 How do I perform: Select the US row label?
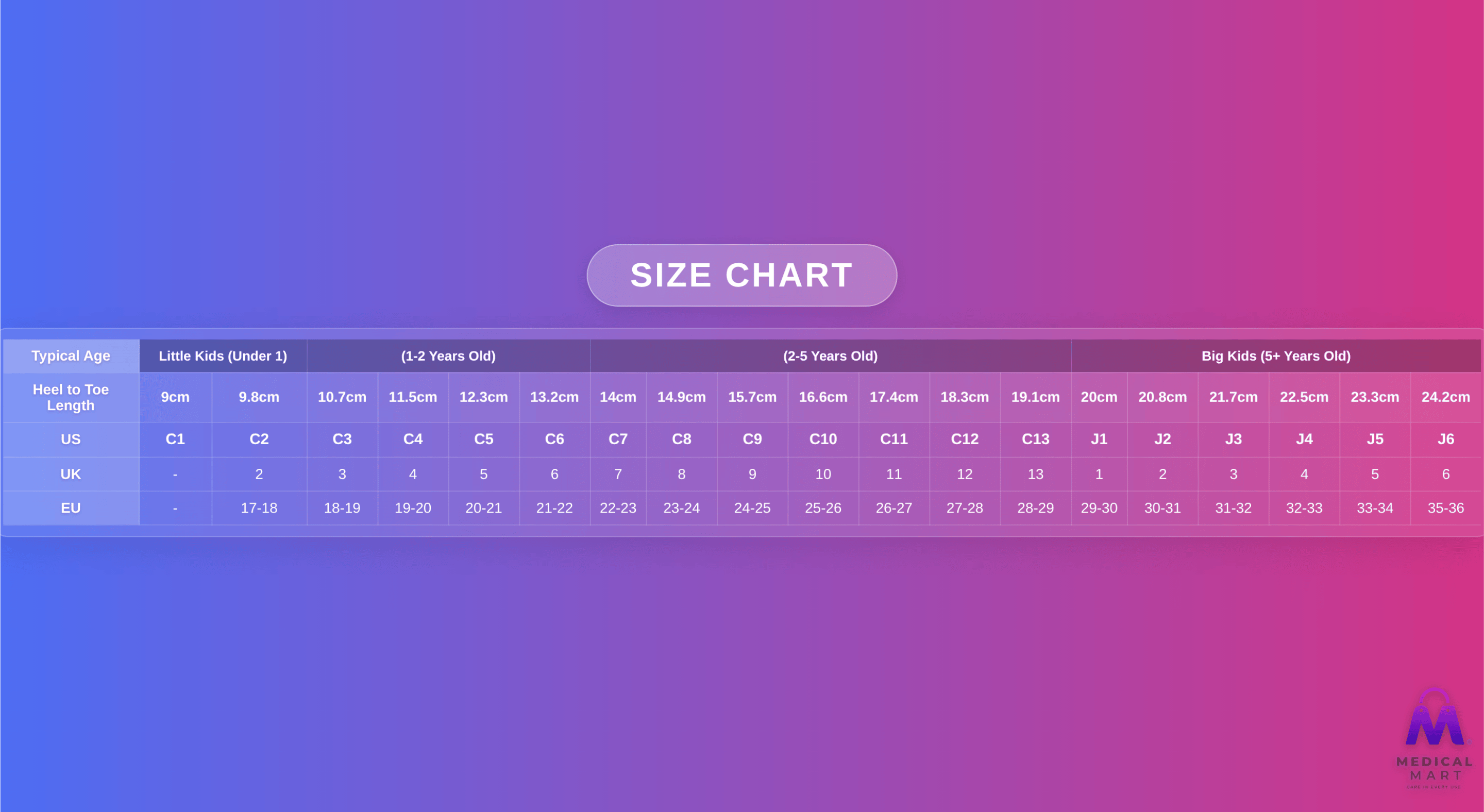click(71, 439)
